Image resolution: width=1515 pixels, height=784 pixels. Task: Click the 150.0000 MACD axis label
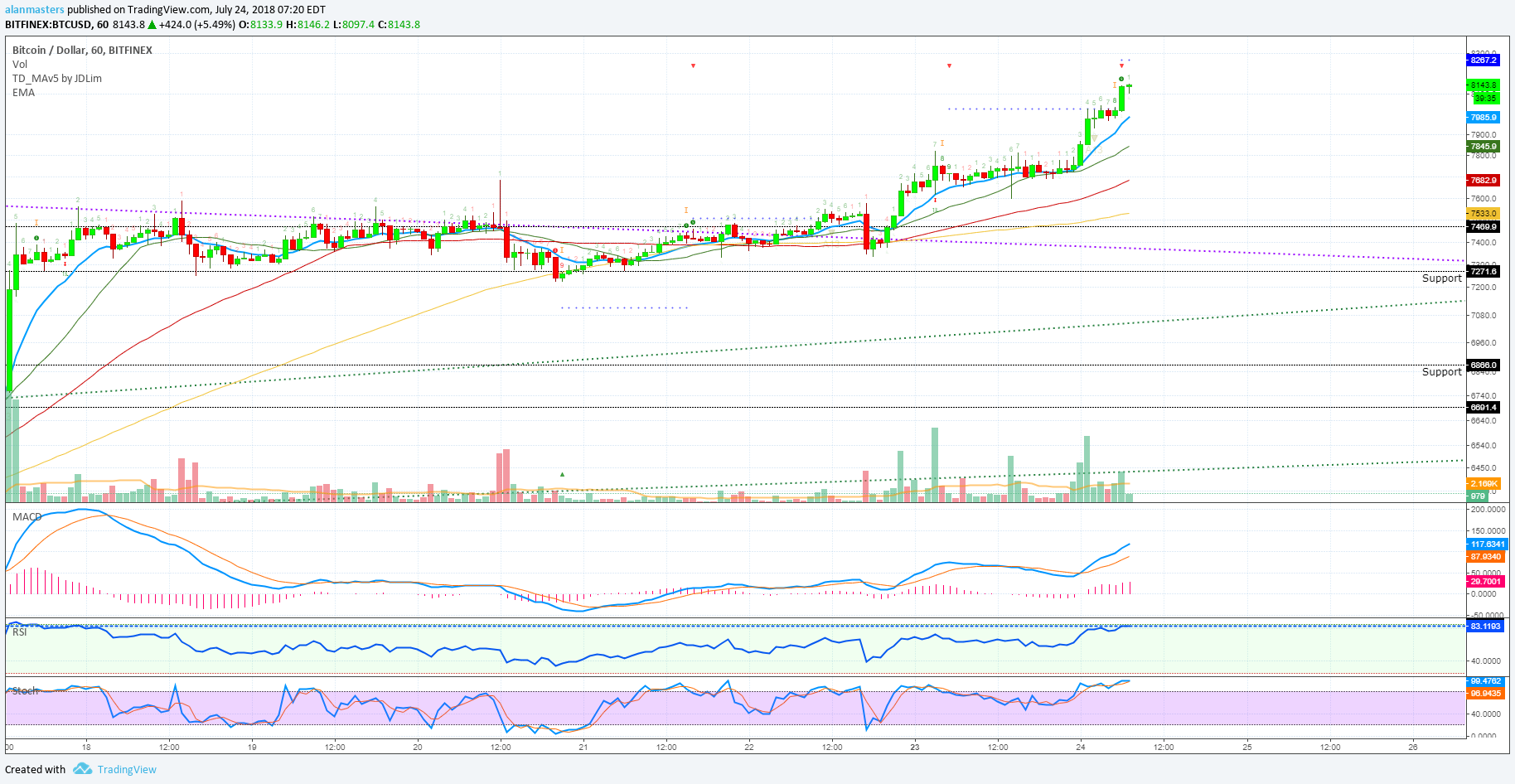pos(1488,530)
